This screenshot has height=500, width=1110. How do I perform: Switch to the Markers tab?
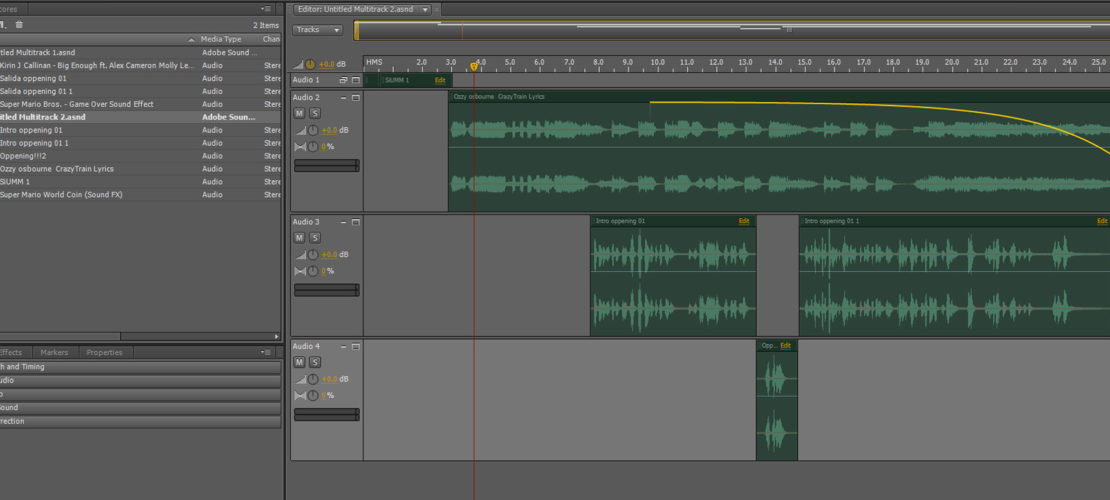[x=54, y=352]
